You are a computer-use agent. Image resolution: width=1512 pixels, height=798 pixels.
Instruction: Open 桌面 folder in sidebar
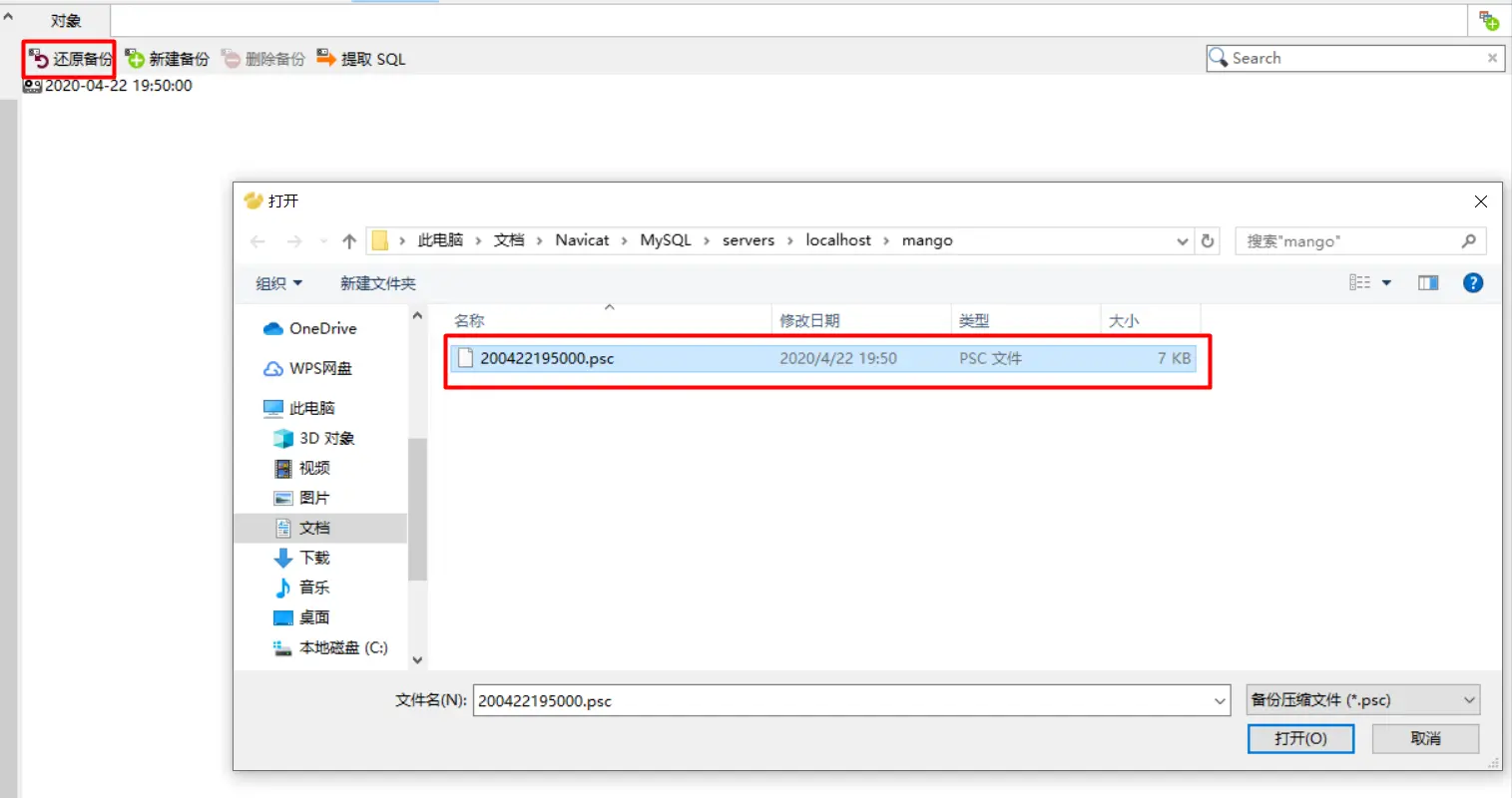301,617
